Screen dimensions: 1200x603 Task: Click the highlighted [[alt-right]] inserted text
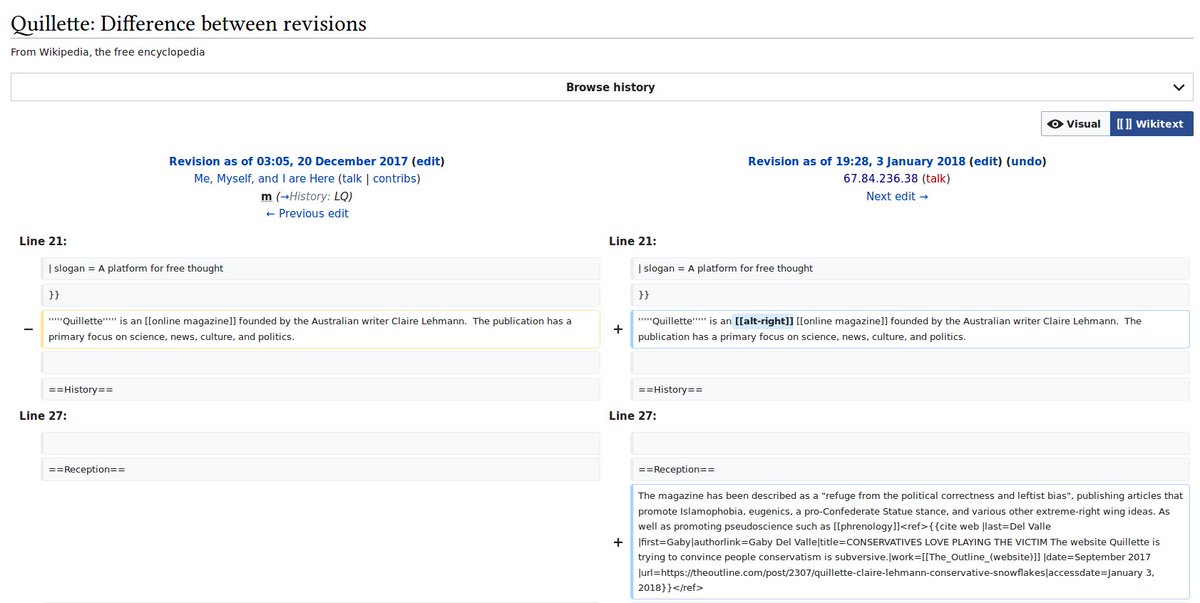[764, 321]
